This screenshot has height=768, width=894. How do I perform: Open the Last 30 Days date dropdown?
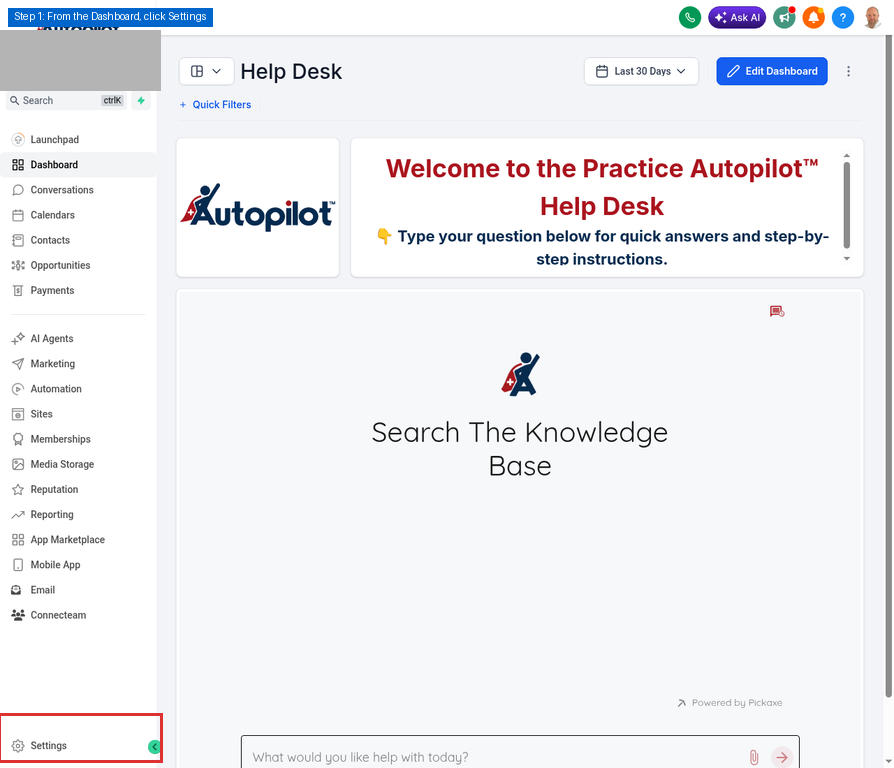(641, 71)
